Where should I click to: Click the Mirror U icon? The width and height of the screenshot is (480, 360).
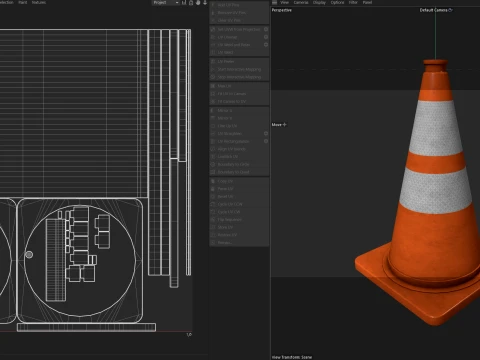click(x=213, y=110)
